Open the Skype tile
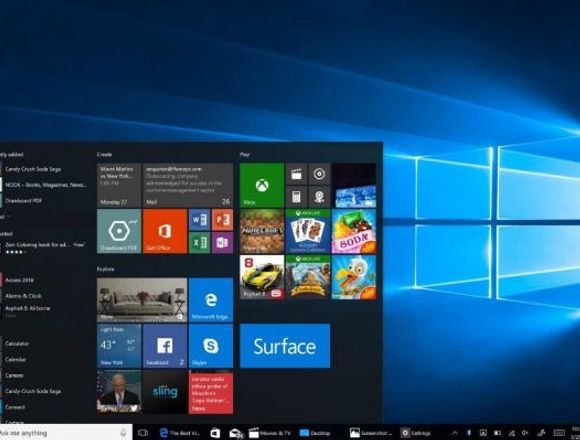This screenshot has height=440, width=580. coord(211,346)
